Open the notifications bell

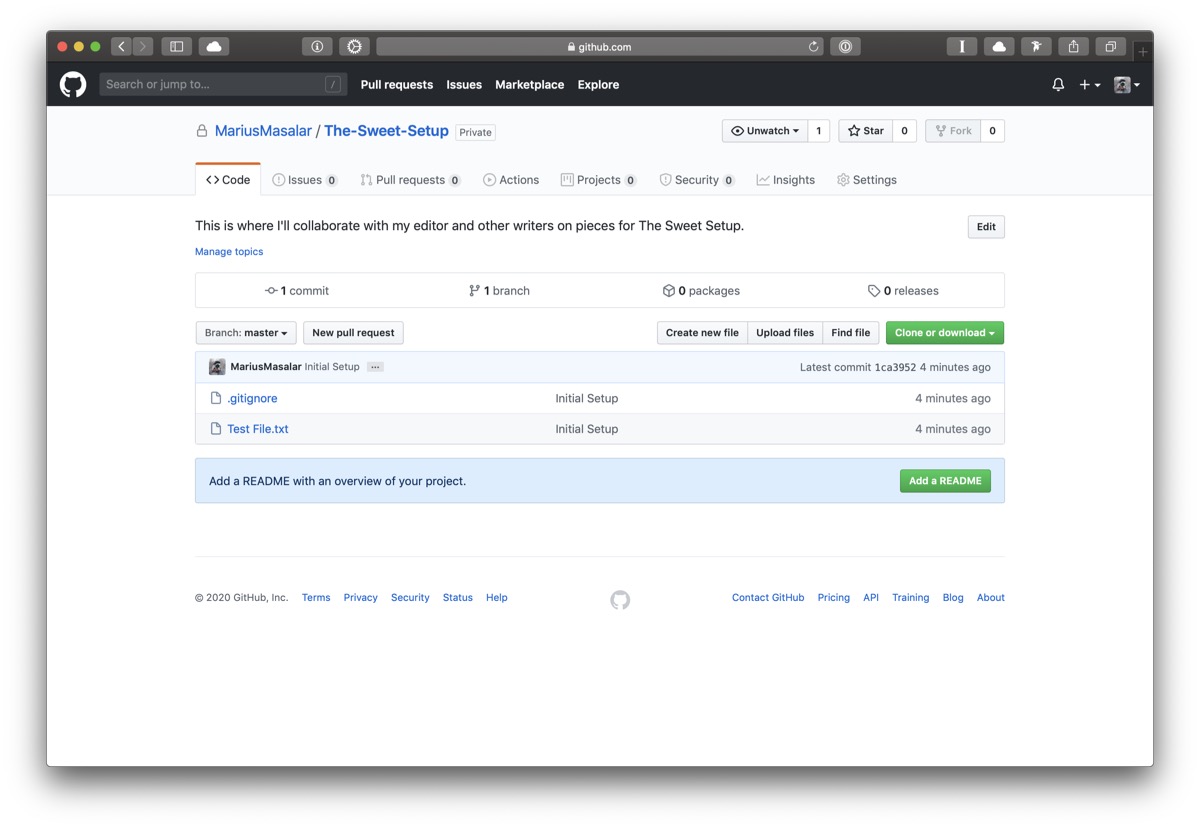click(x=1058, y=85)
